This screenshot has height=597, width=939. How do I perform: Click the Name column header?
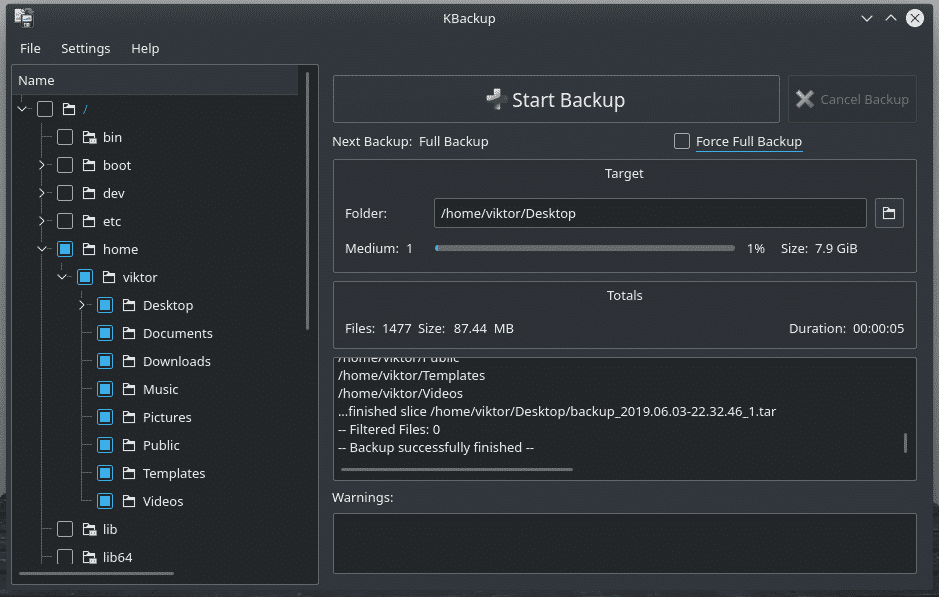[x=155, y=80]
